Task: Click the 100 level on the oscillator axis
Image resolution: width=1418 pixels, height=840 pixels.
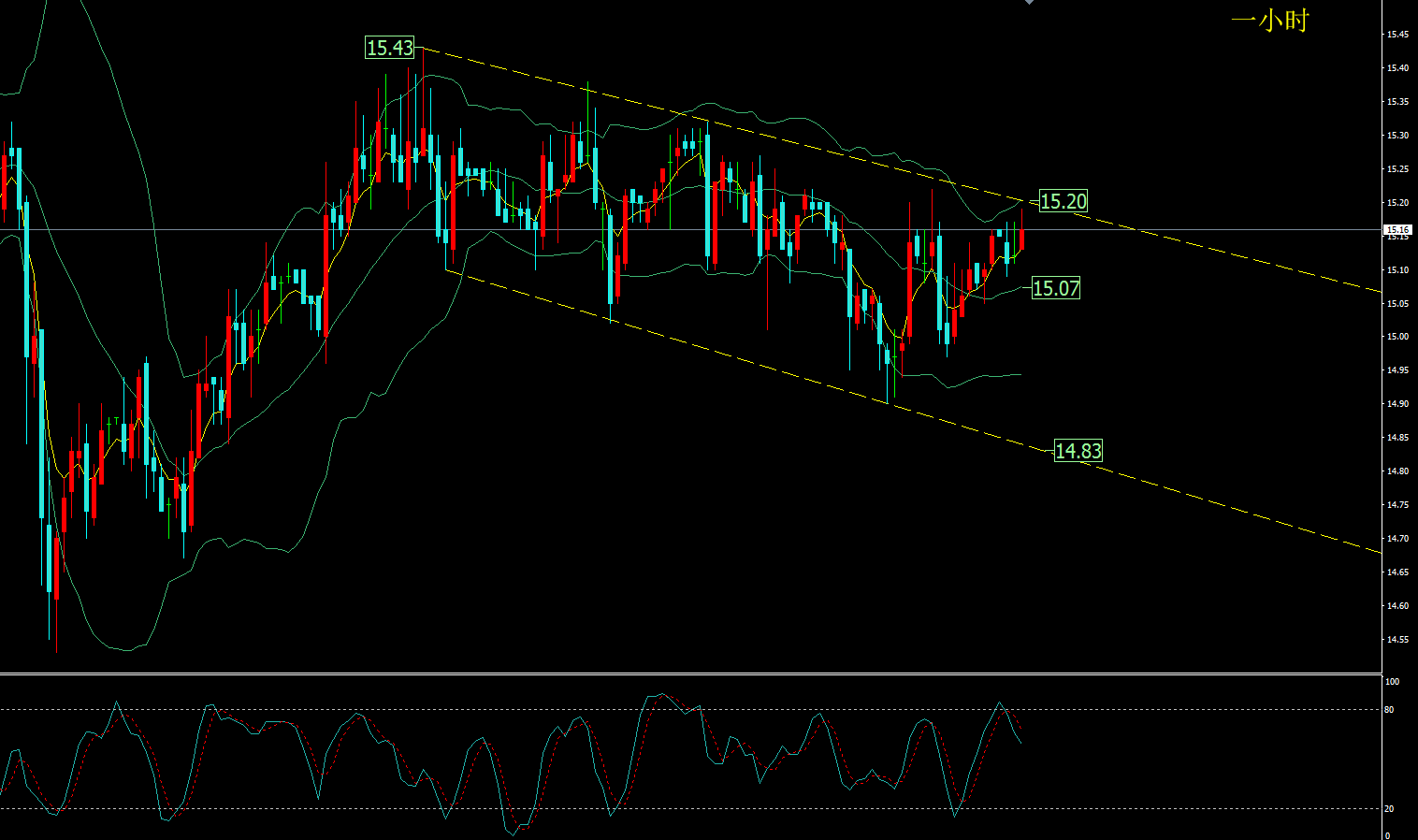Action: coord(1392,682)
